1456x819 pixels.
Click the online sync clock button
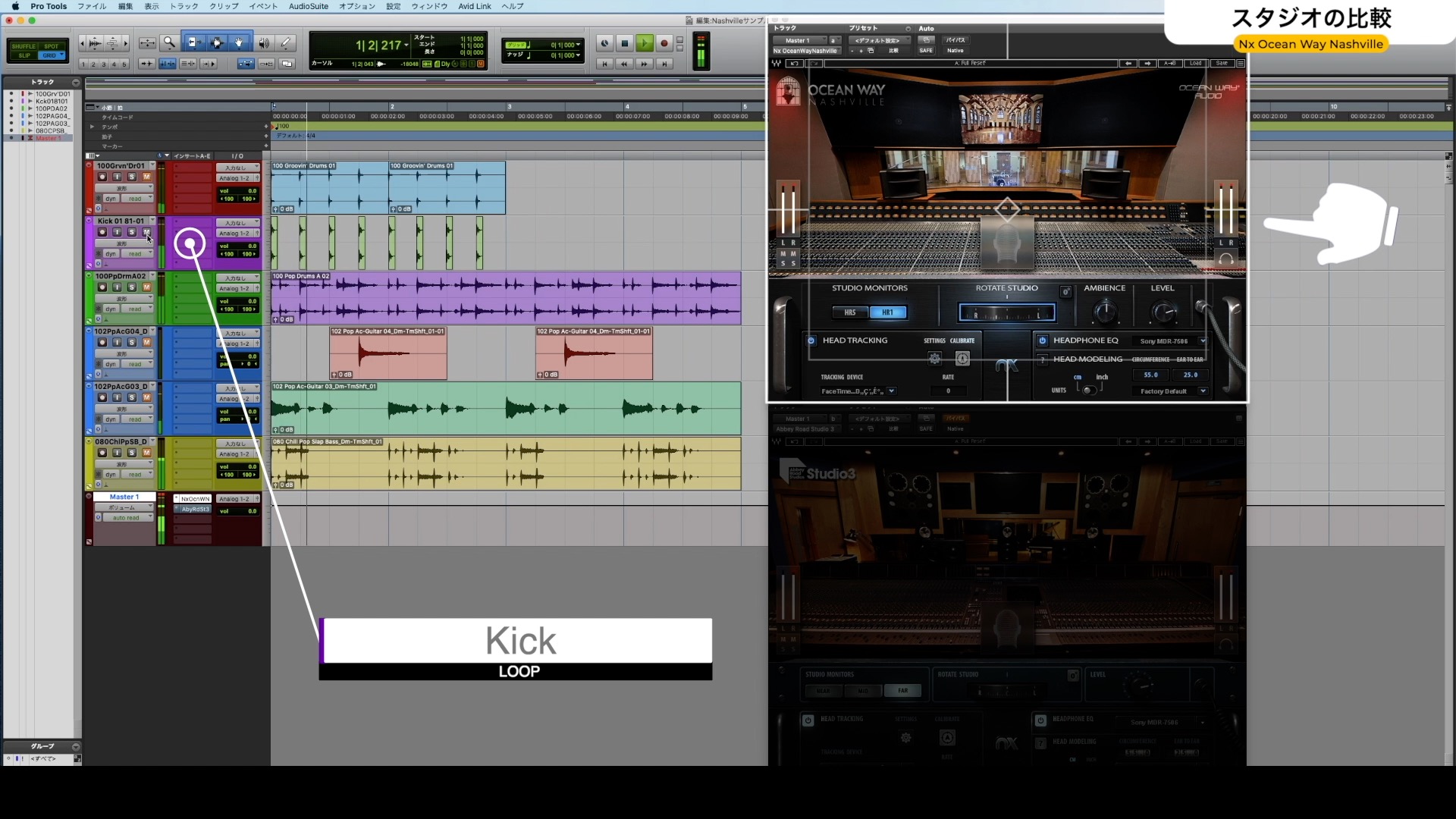point(604,43)
